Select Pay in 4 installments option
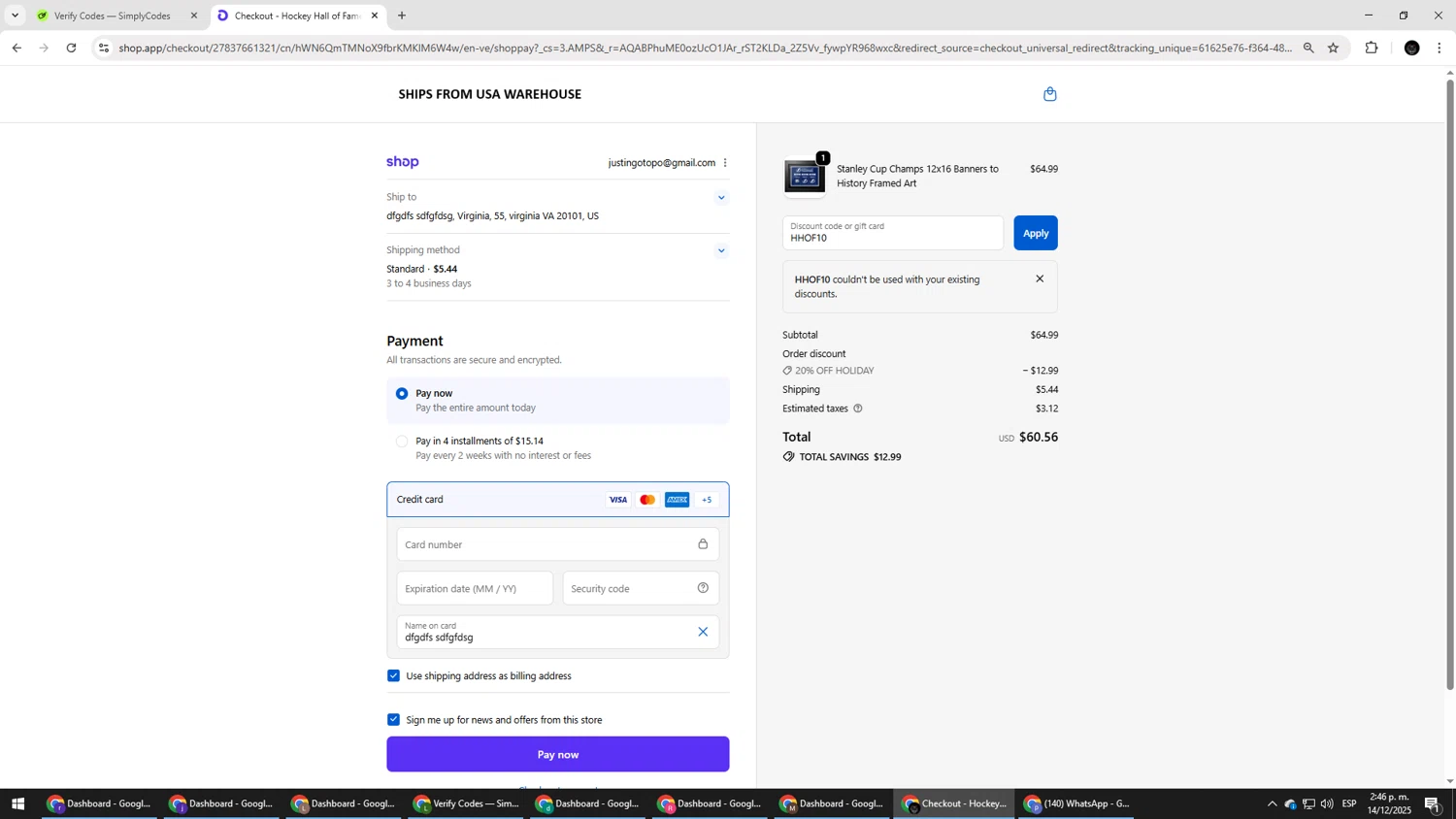Viewport: 1456px width, 819px height. (x=402, y=442)
